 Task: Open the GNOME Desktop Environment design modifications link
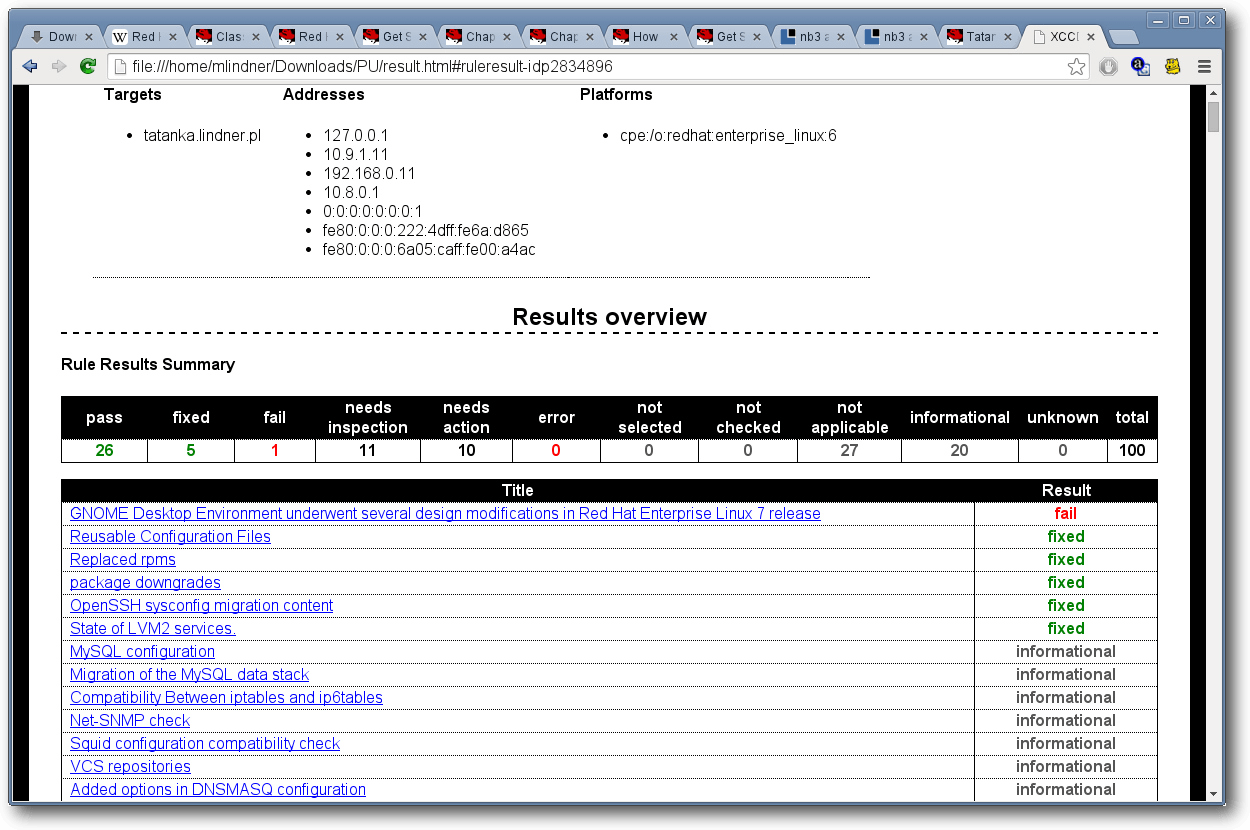(445, 514)
